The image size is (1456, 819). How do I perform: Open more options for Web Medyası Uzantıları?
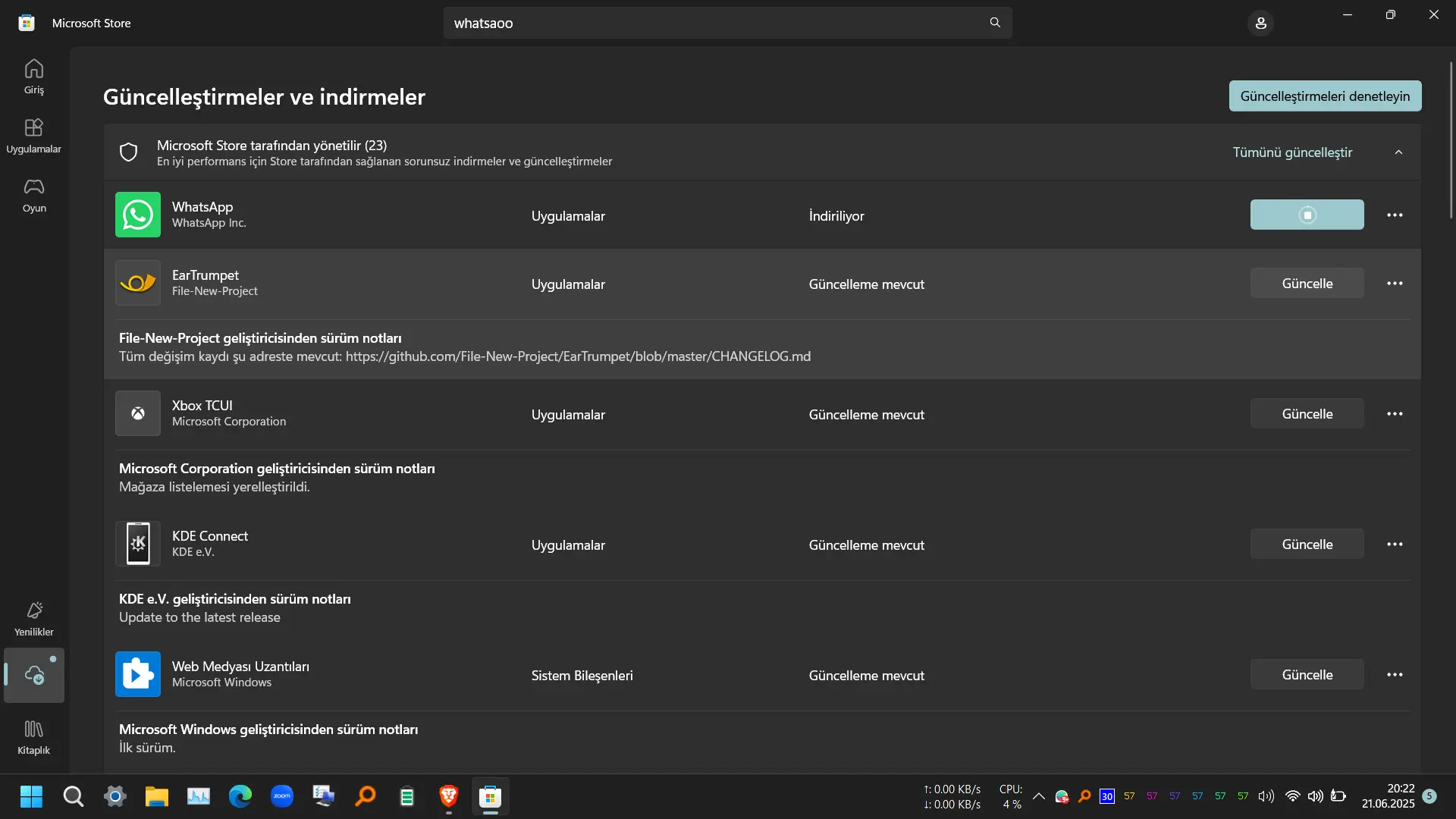click(1395, 675)
